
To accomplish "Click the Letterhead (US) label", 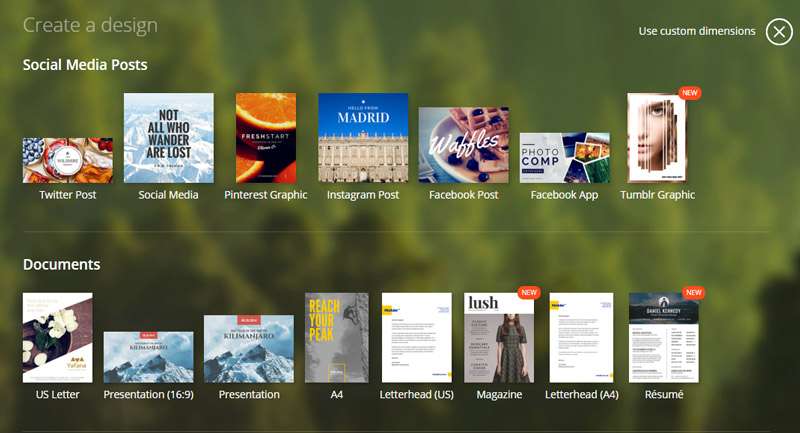I will pos(417,395).
